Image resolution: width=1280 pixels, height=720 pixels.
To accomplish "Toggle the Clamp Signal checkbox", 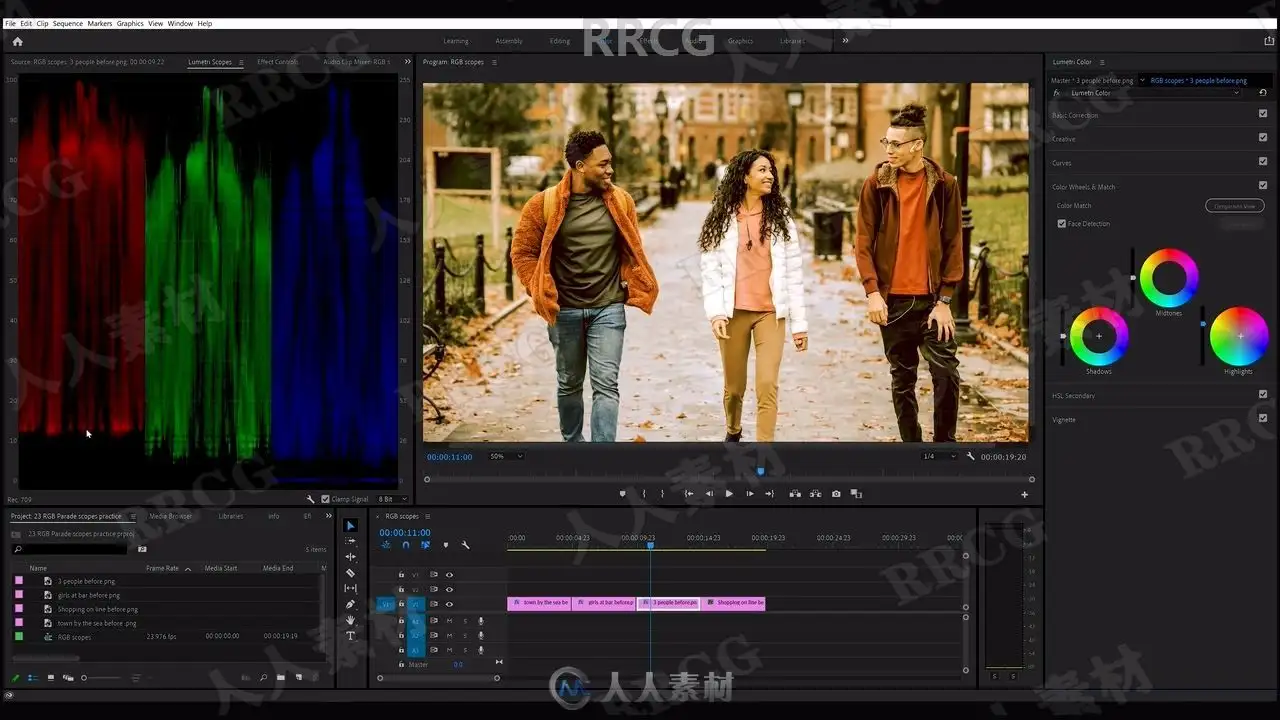I will (325, 498).
